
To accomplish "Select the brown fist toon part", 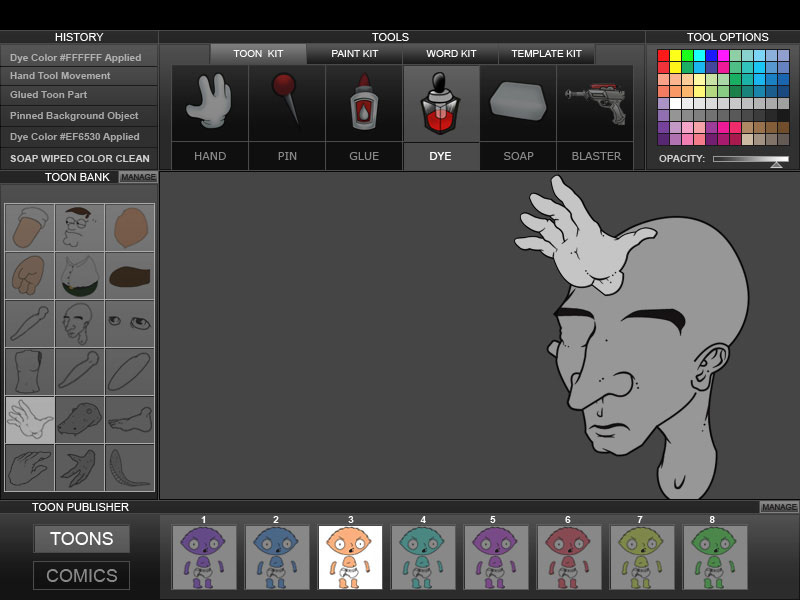I will click(30, 276).
